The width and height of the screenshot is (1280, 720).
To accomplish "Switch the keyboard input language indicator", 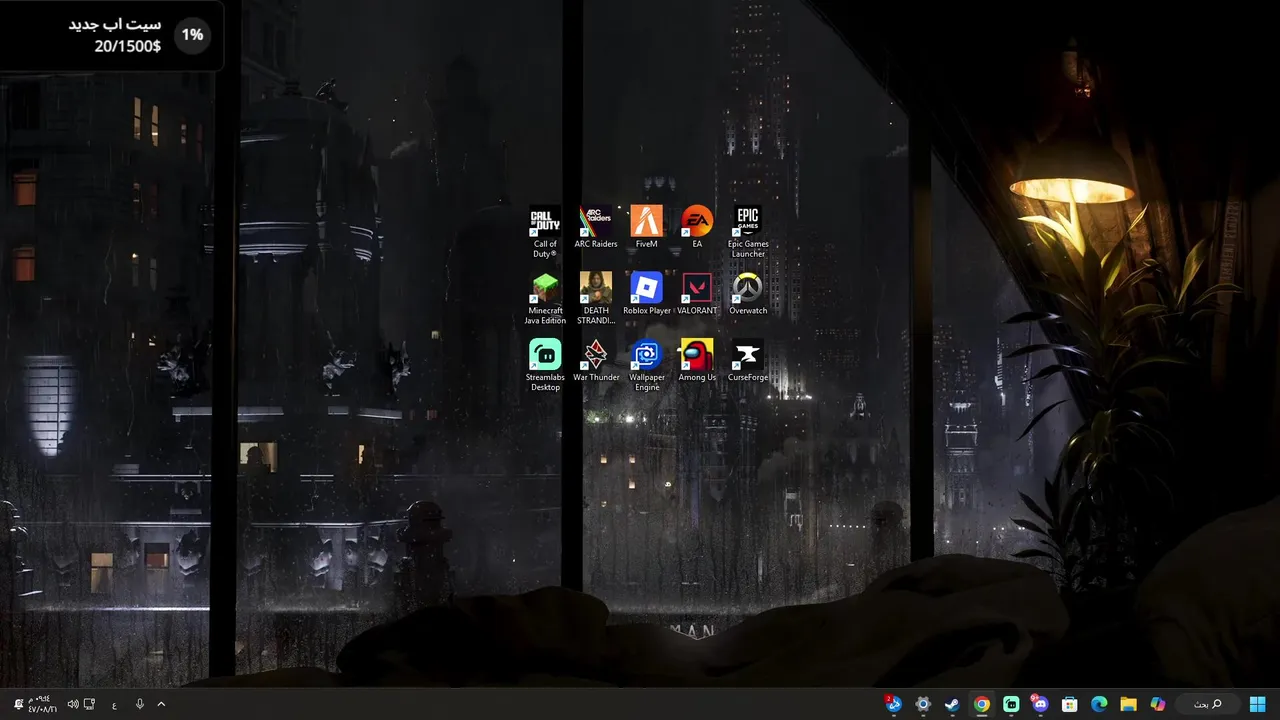I will [x=114, y=704].
